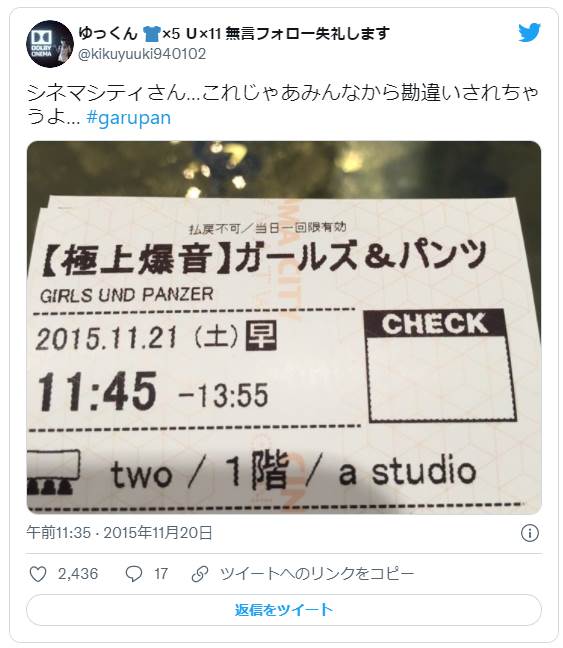Open the #garupan hashtag link
563x648 pixels.
tap(129, 117)
